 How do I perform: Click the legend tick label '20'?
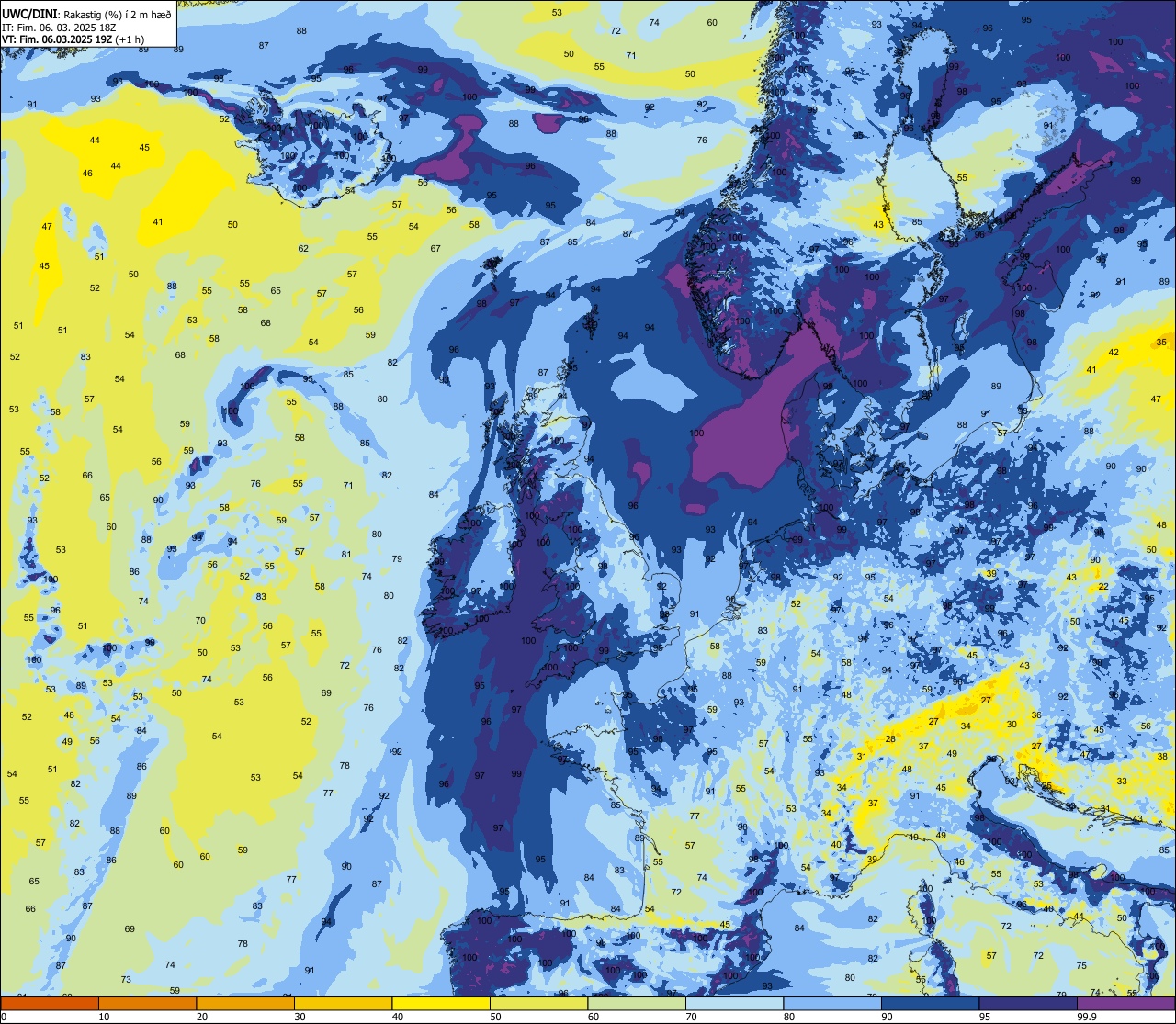[202, 1017]
